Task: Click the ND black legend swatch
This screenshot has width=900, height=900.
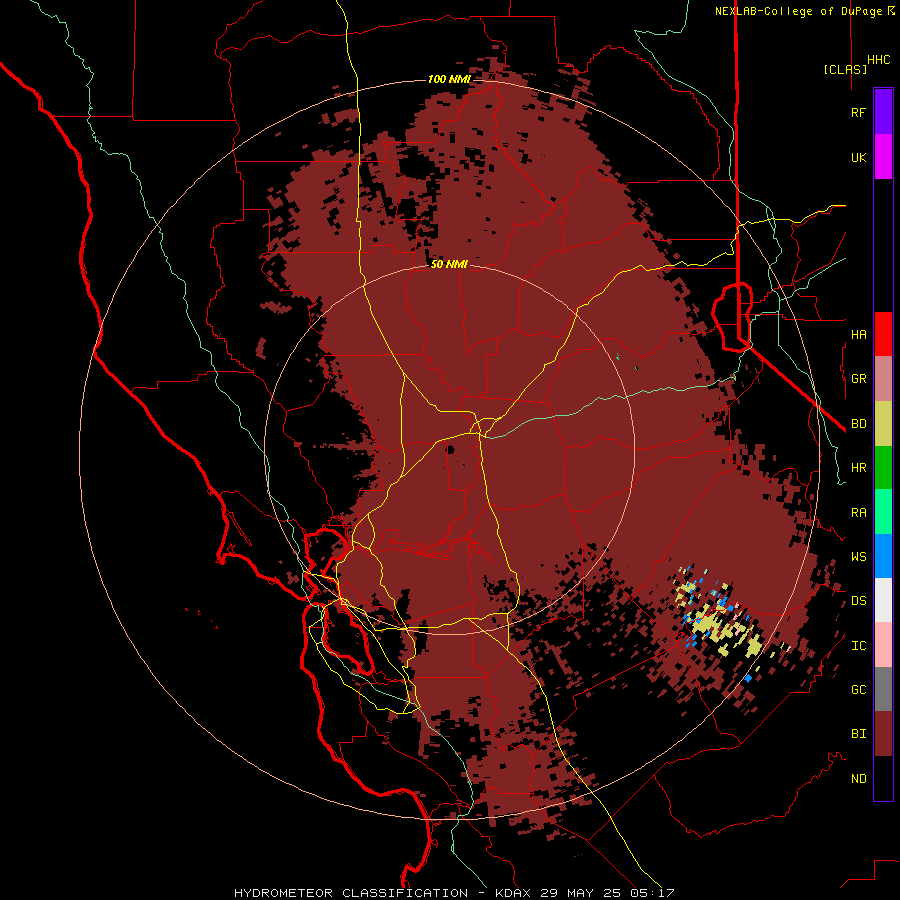Action: (x=883, y=778)
